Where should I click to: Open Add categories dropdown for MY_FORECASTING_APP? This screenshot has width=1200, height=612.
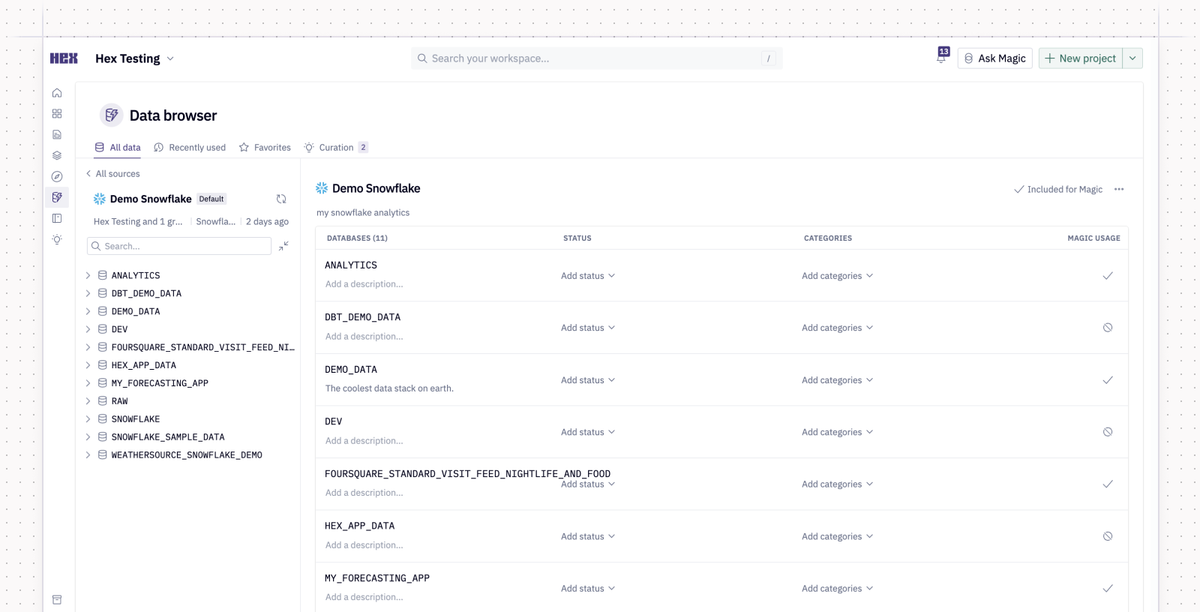tap(837, 588)
